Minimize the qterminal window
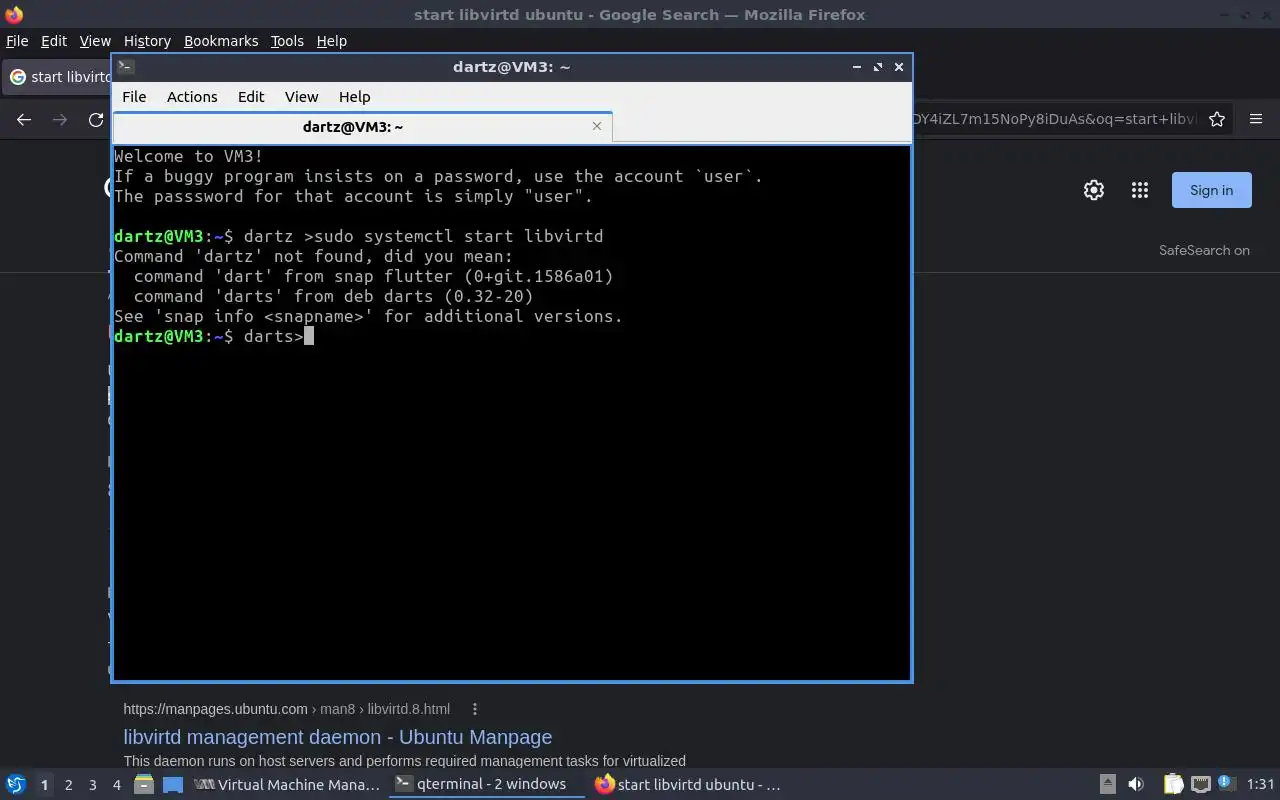1280x800 pixels. point(856,67)
